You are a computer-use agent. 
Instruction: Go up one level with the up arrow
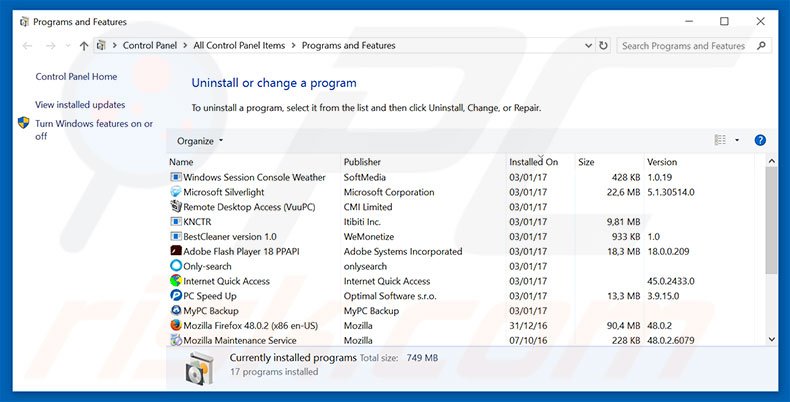point(84,46)
